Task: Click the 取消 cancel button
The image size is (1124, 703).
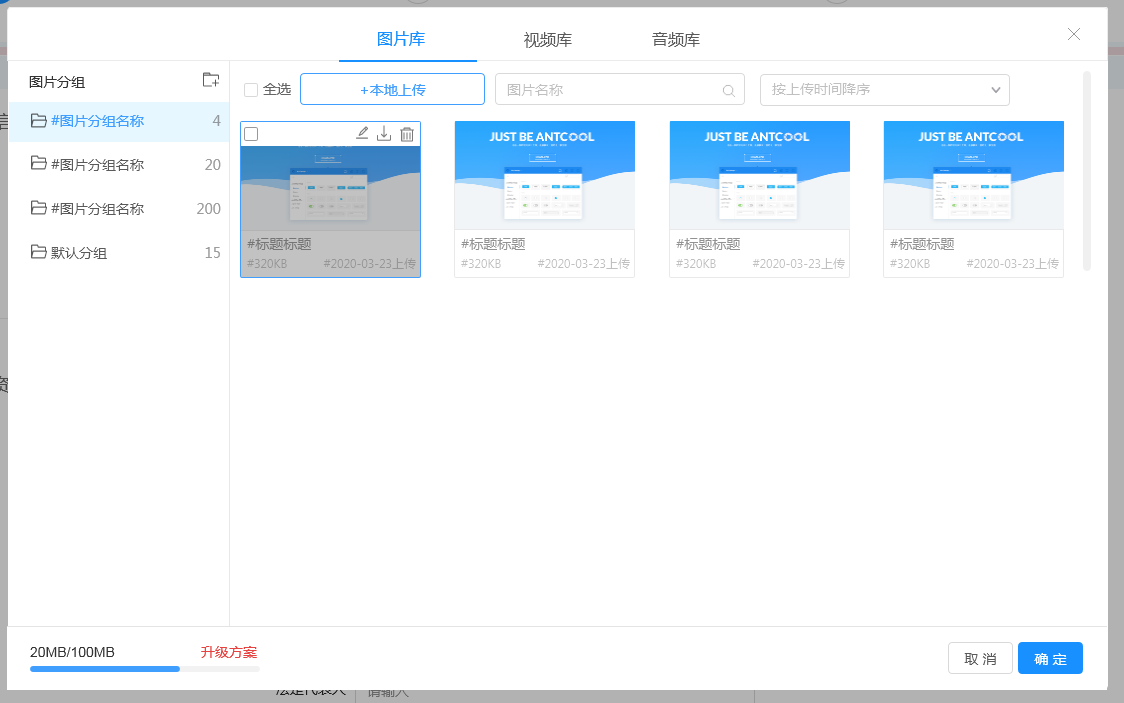Action: pyautogui.click(x=980, y=659)
